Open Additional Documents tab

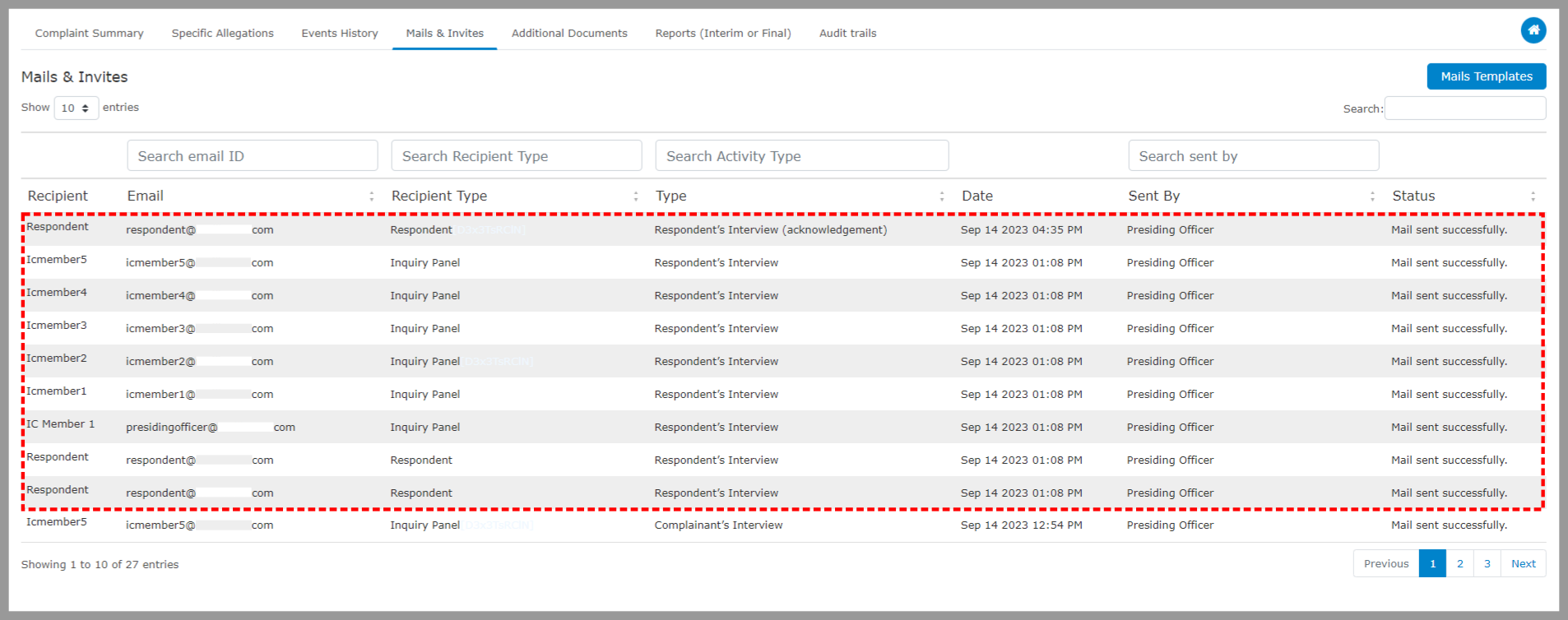(x=568, y=34)
